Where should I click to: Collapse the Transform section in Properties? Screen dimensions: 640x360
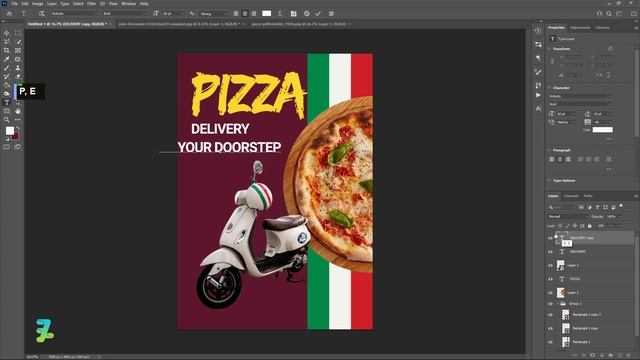[549, 49]
